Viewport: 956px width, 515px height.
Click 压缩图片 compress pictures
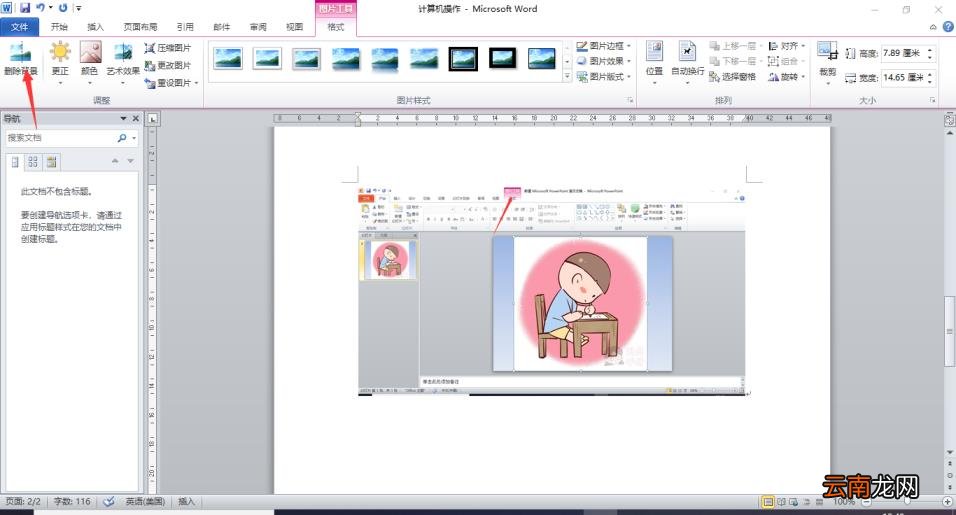(168, 48)
